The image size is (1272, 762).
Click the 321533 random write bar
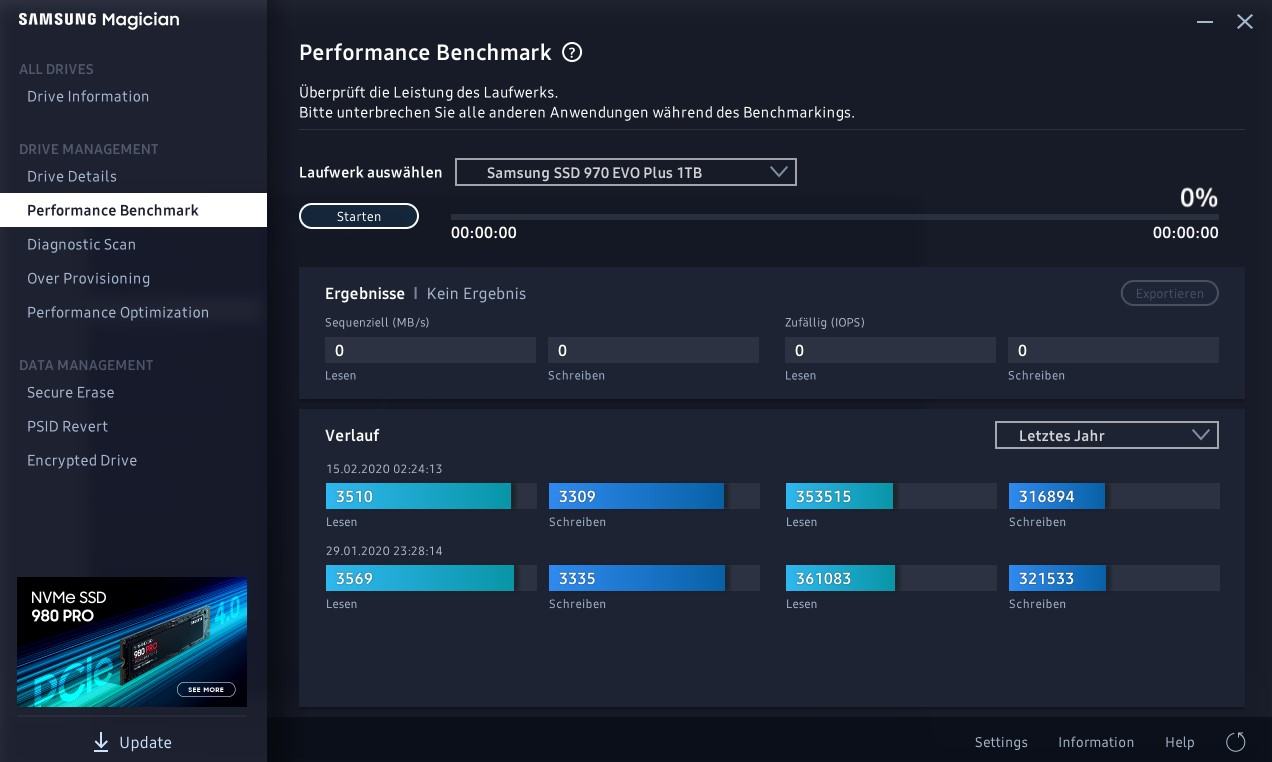click(x=1114, y=578)
